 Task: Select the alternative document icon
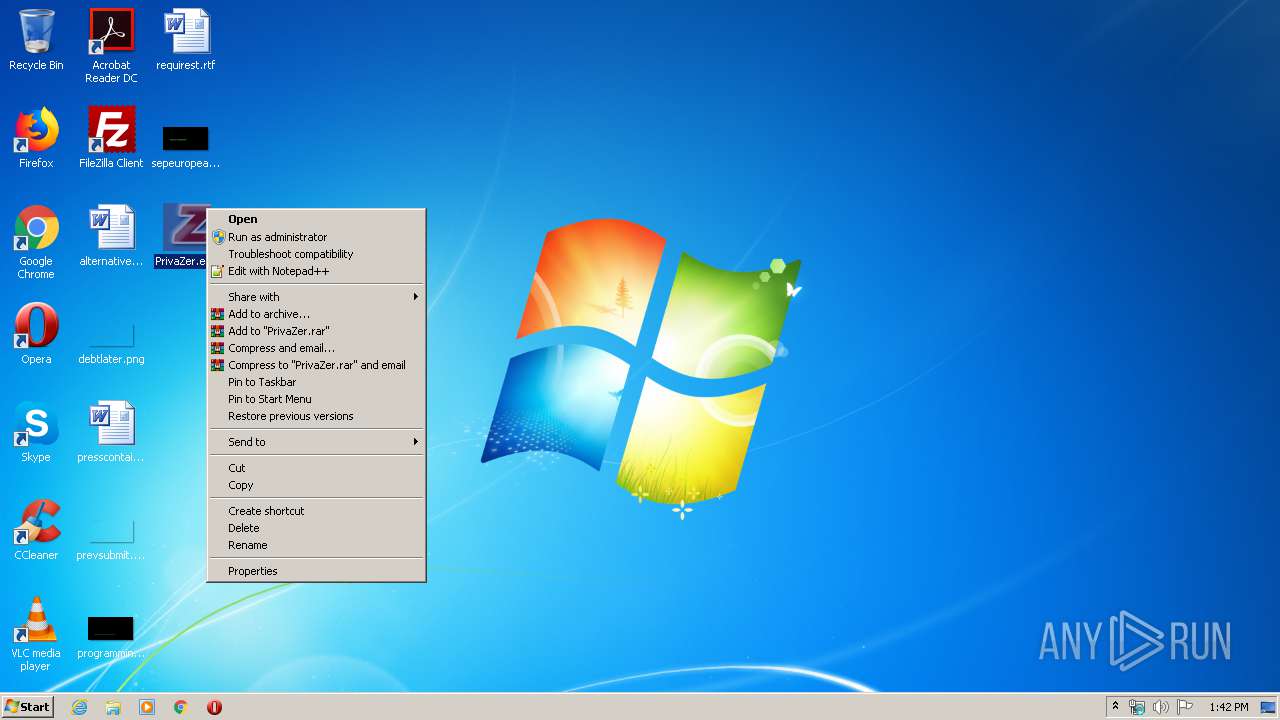(x=111, y=236)
